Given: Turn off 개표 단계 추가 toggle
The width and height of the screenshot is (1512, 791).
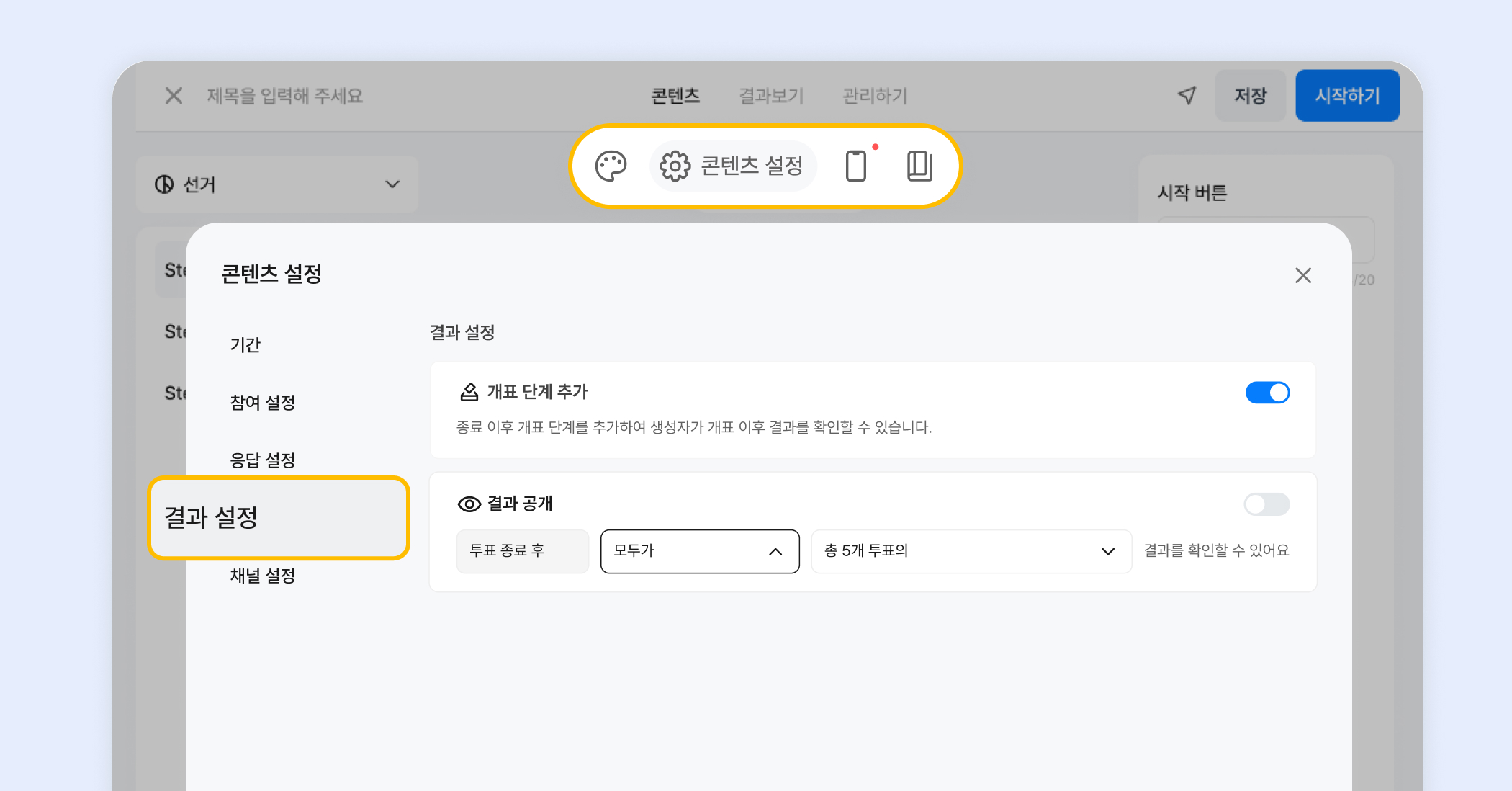Looking at the screenshot, I should [1267, 393].
